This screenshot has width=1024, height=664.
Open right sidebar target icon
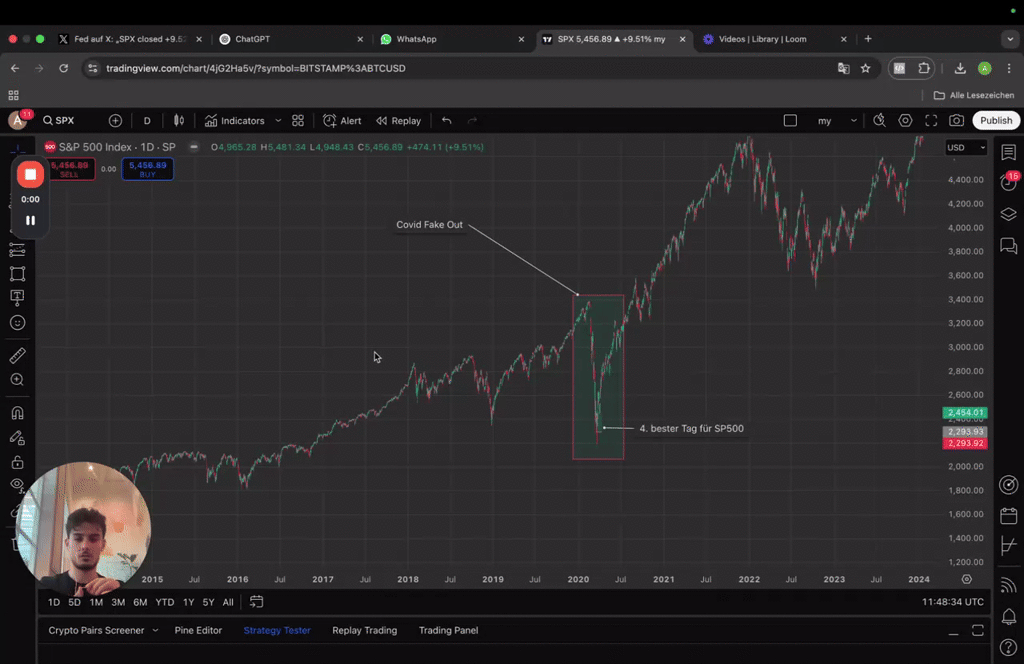pyautogui.click(x=1008, y=484)
